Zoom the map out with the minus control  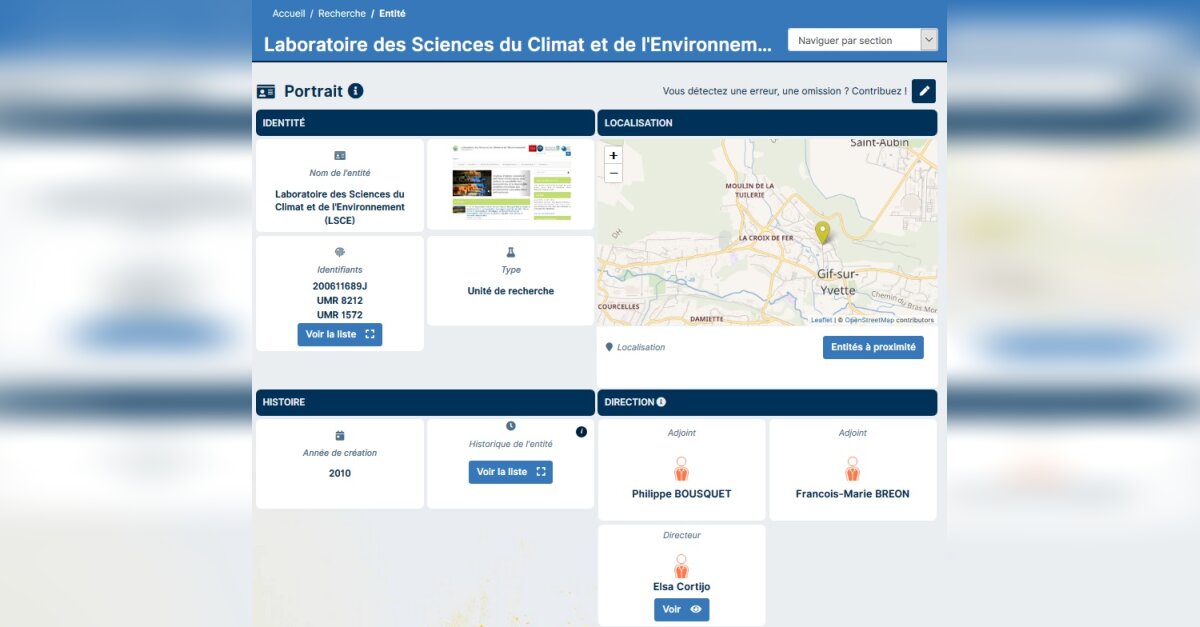(x=613, y=173)
